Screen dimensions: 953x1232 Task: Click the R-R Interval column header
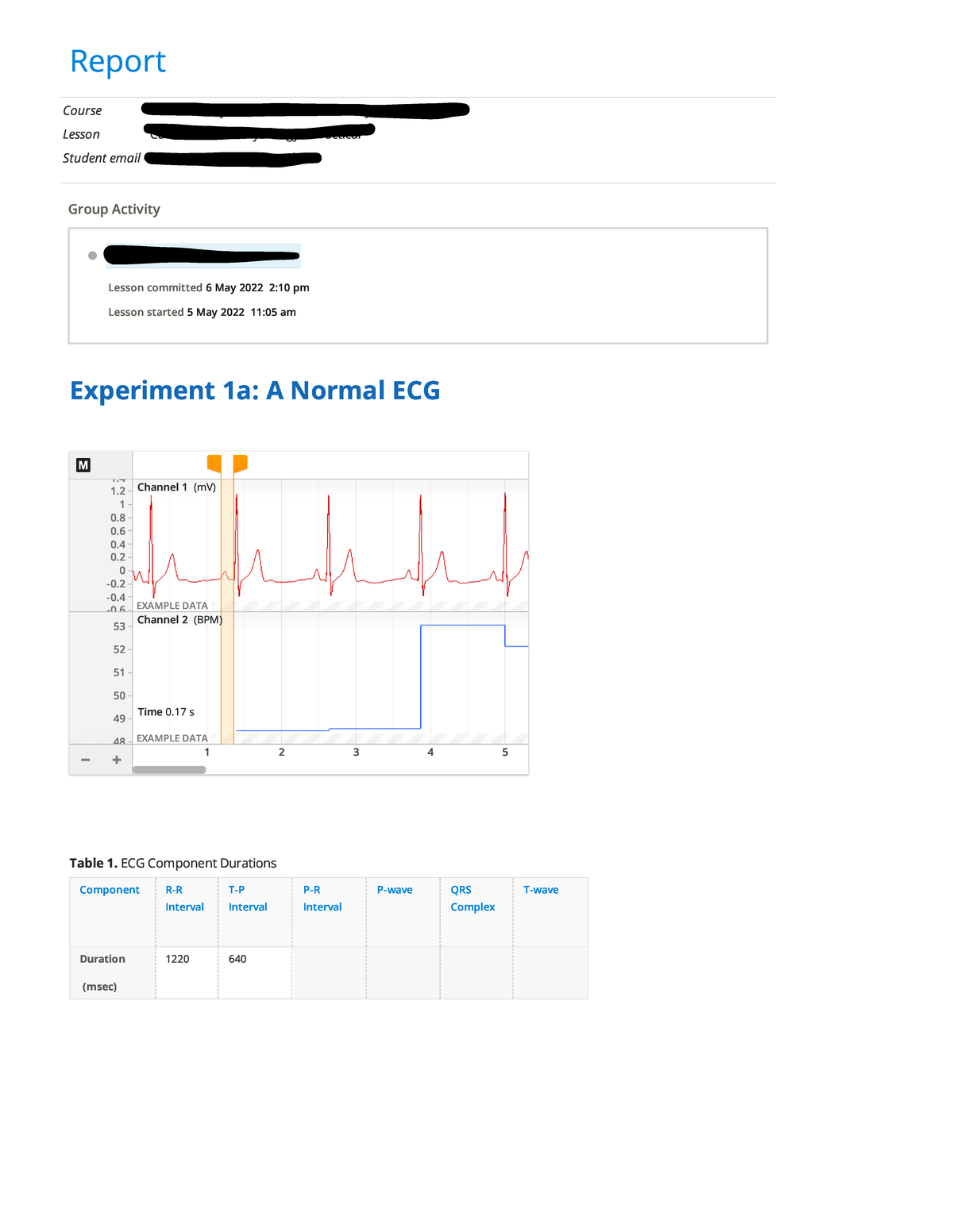click(185, 898)
